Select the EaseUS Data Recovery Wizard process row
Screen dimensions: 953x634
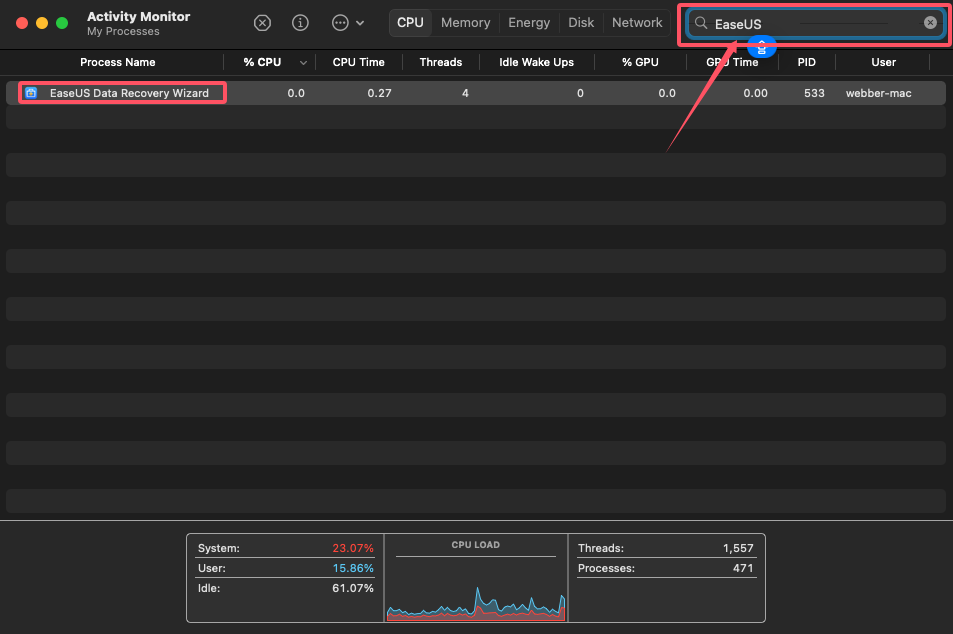476,93
